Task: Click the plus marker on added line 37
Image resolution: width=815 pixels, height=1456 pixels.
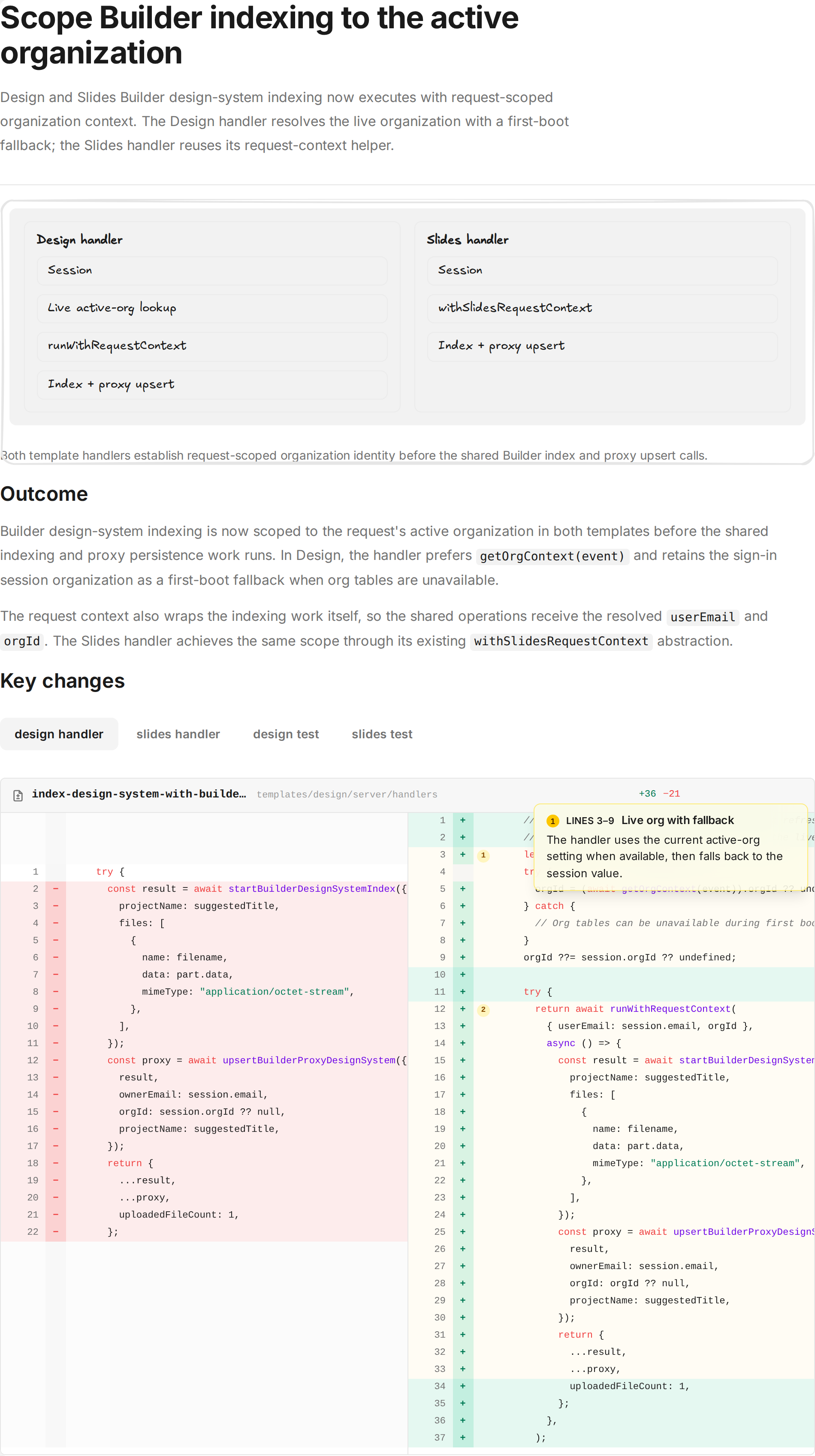Action: (463, 1437)
